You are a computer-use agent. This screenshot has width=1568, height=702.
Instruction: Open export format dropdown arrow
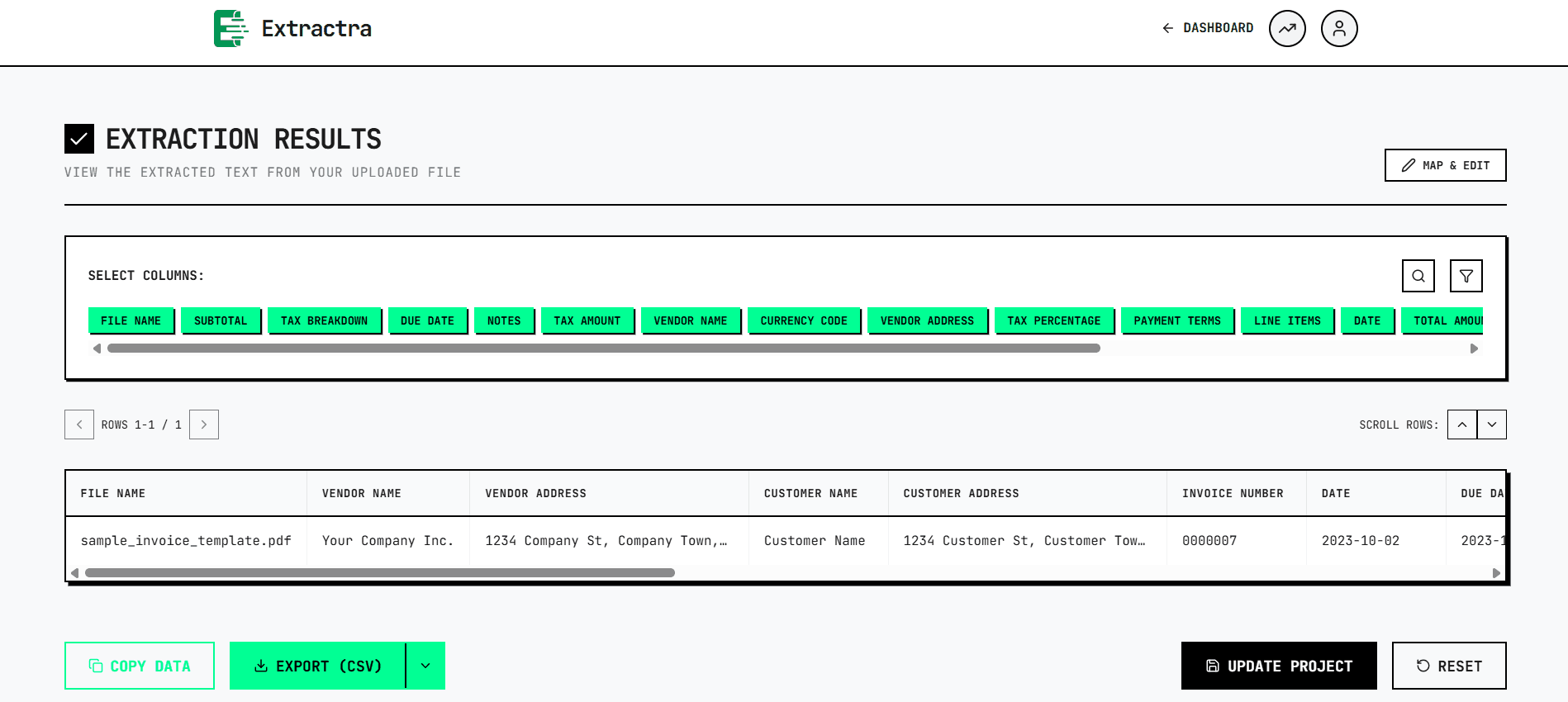coord(425,666)
